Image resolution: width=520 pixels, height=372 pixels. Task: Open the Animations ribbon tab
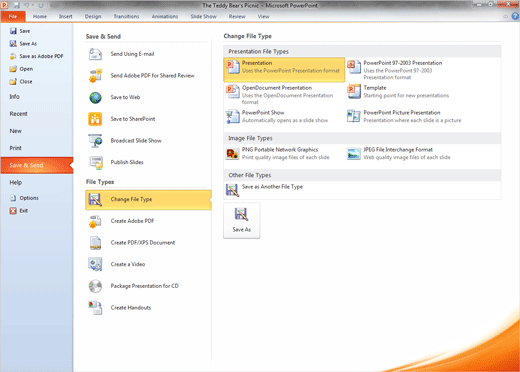click(165, 16)
